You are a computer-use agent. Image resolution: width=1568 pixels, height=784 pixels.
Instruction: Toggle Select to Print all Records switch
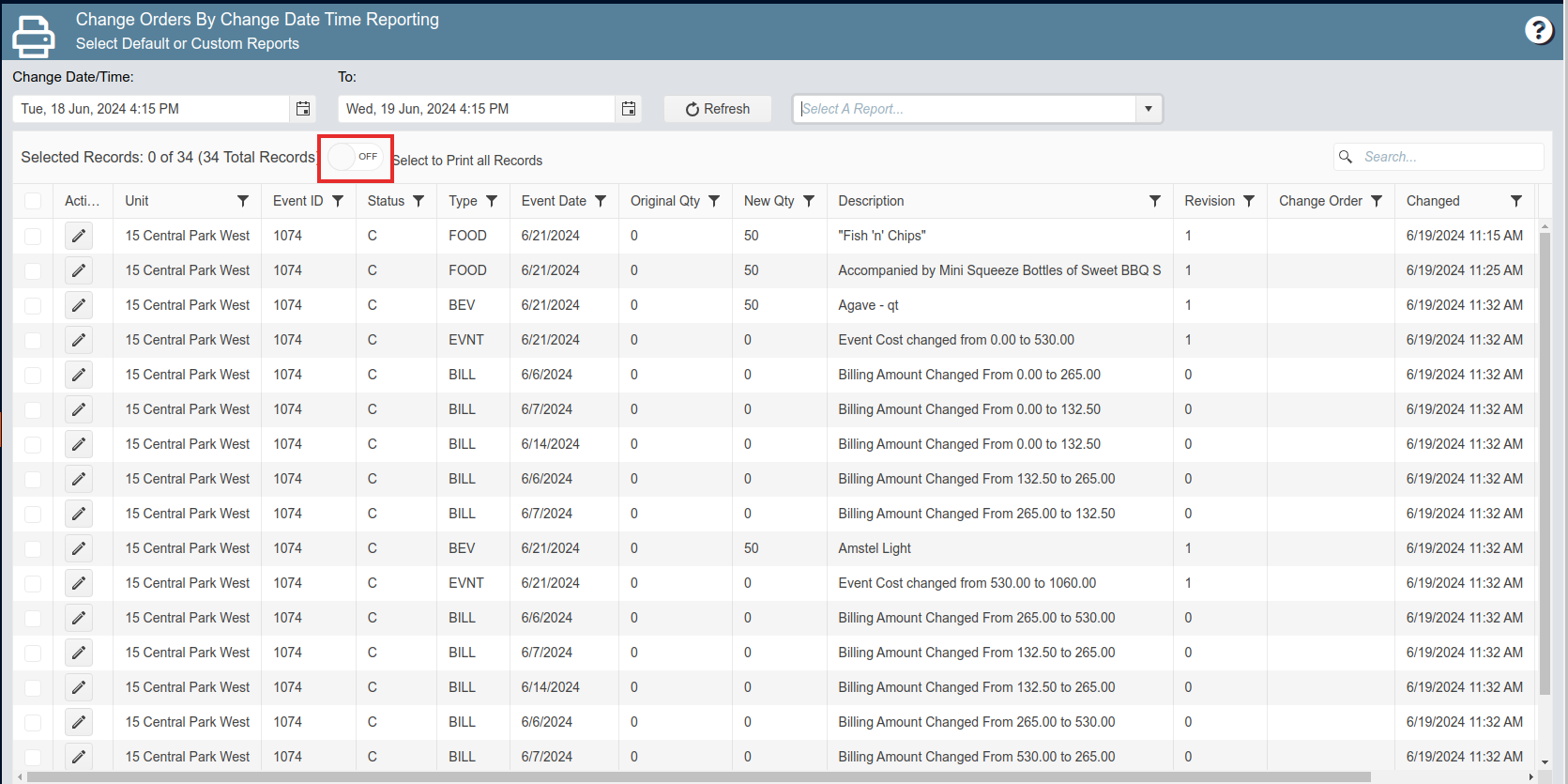(356, 157)
